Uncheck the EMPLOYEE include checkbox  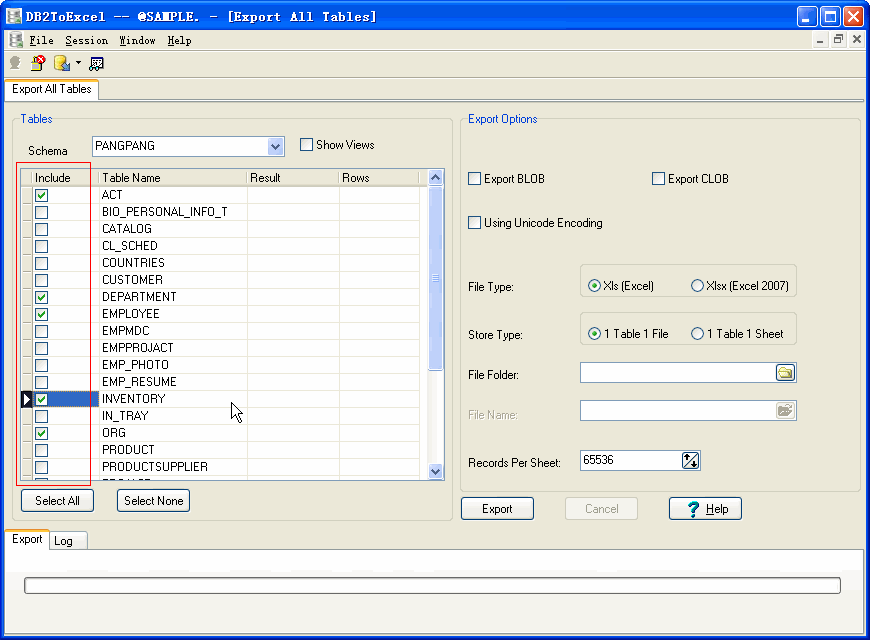click(42, 314)
